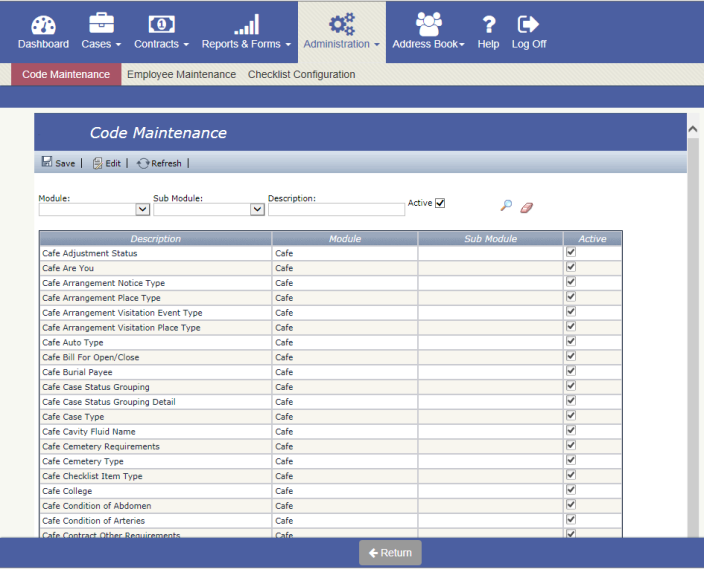This screenshot has width=704, height=569.
Task: Sort by the Module column header
Action: [345, 238]
